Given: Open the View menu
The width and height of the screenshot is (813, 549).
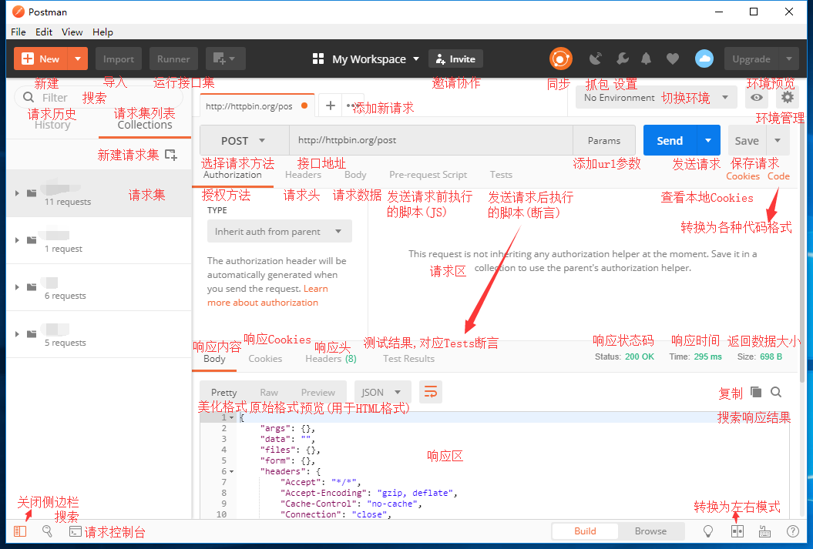Looking at the screenshot, I should (72, 32).
